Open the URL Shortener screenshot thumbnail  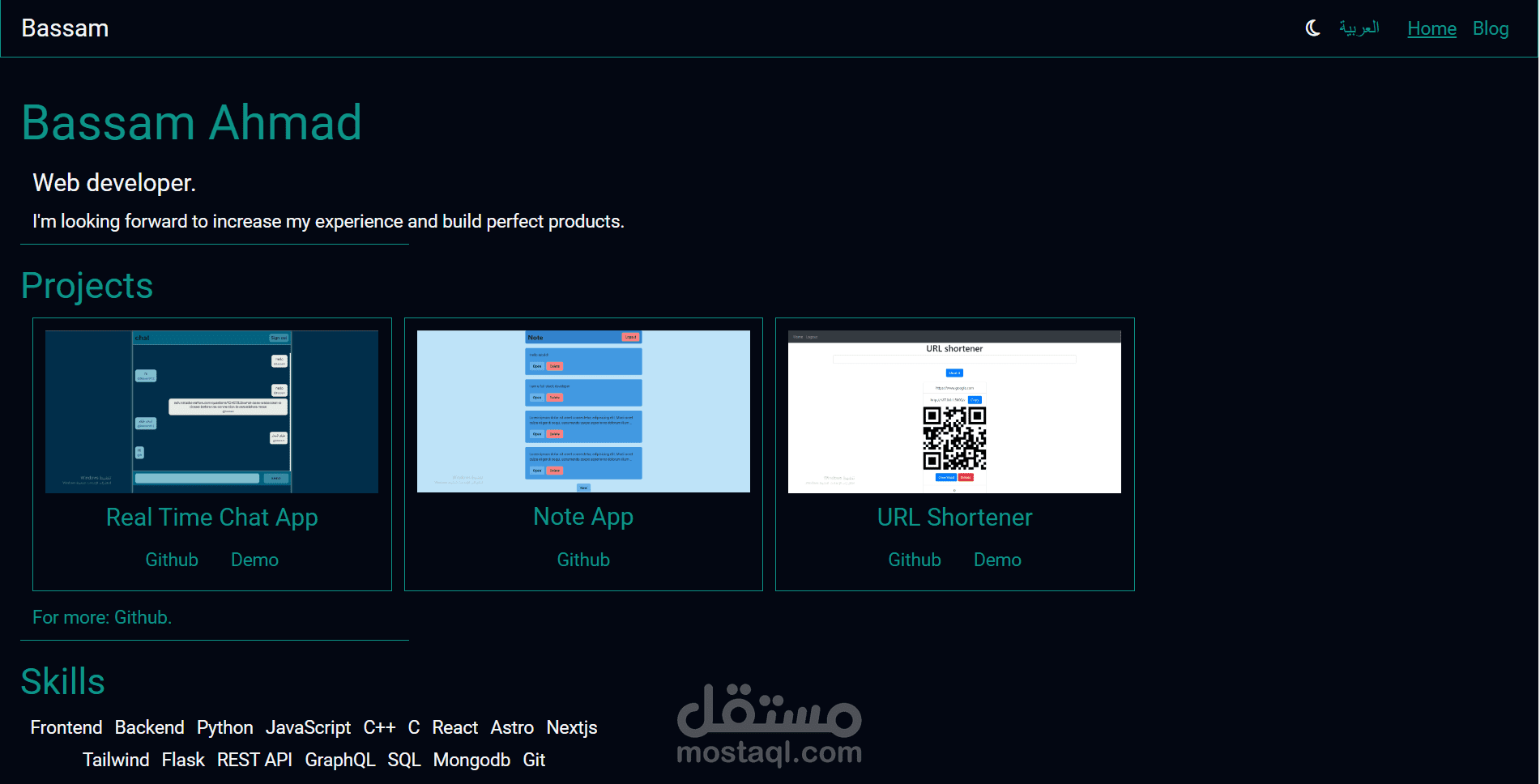(x=954, y=411)
